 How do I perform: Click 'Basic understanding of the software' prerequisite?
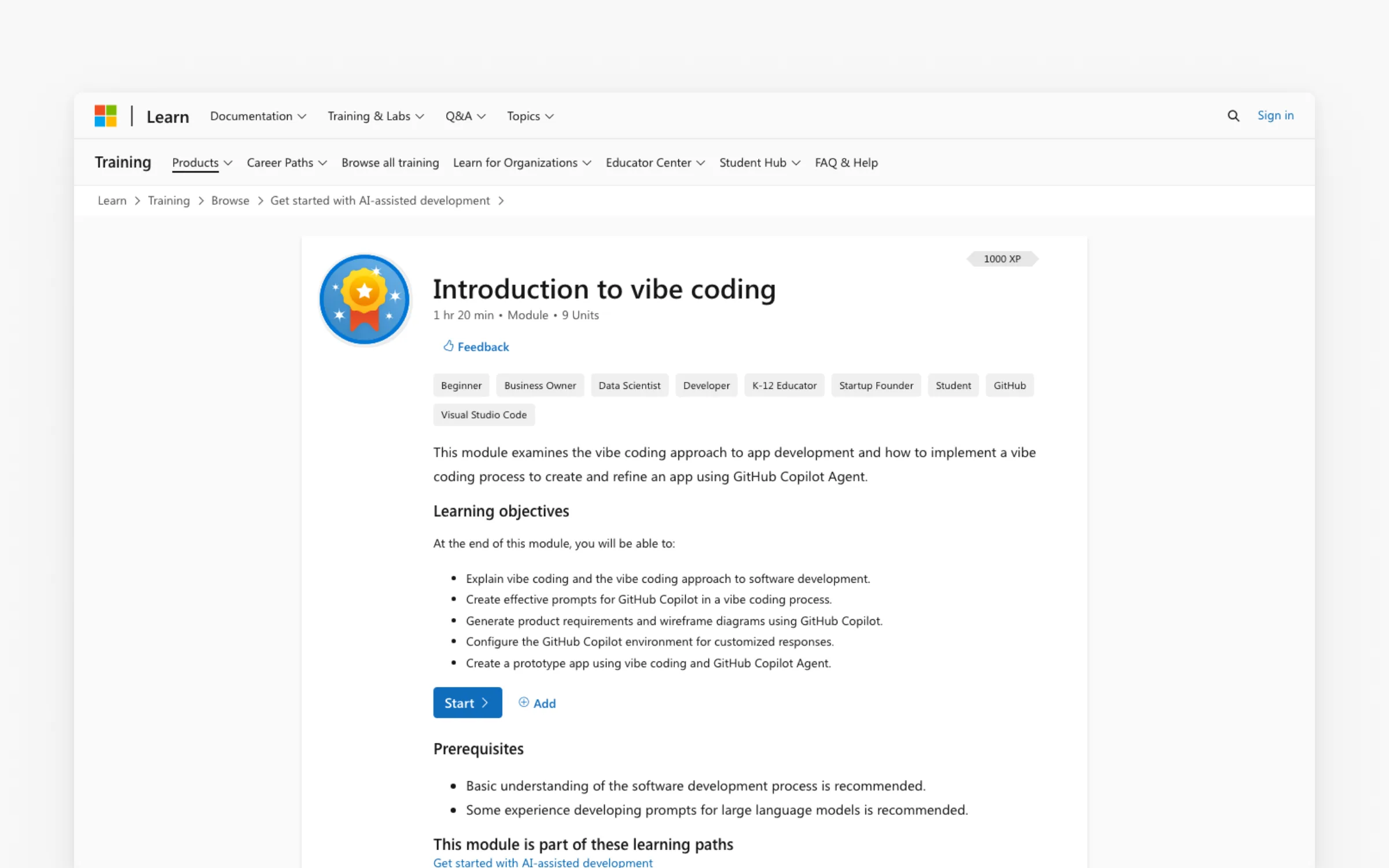[x=696, y=786]
